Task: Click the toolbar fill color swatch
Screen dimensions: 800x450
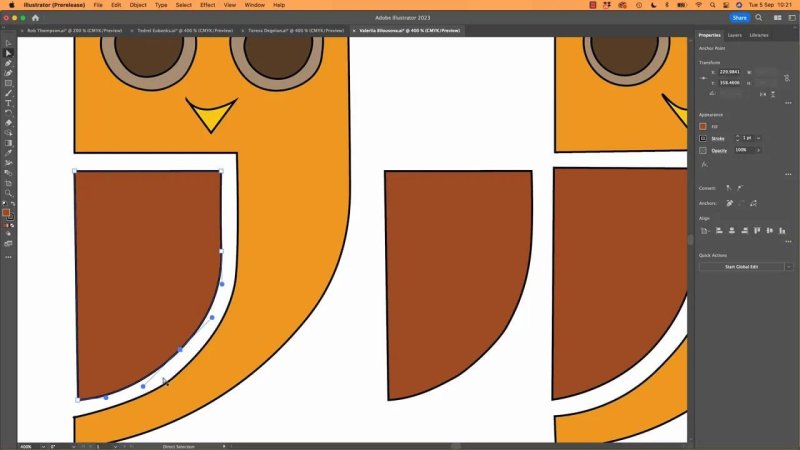Action: (x=6, y=212)
